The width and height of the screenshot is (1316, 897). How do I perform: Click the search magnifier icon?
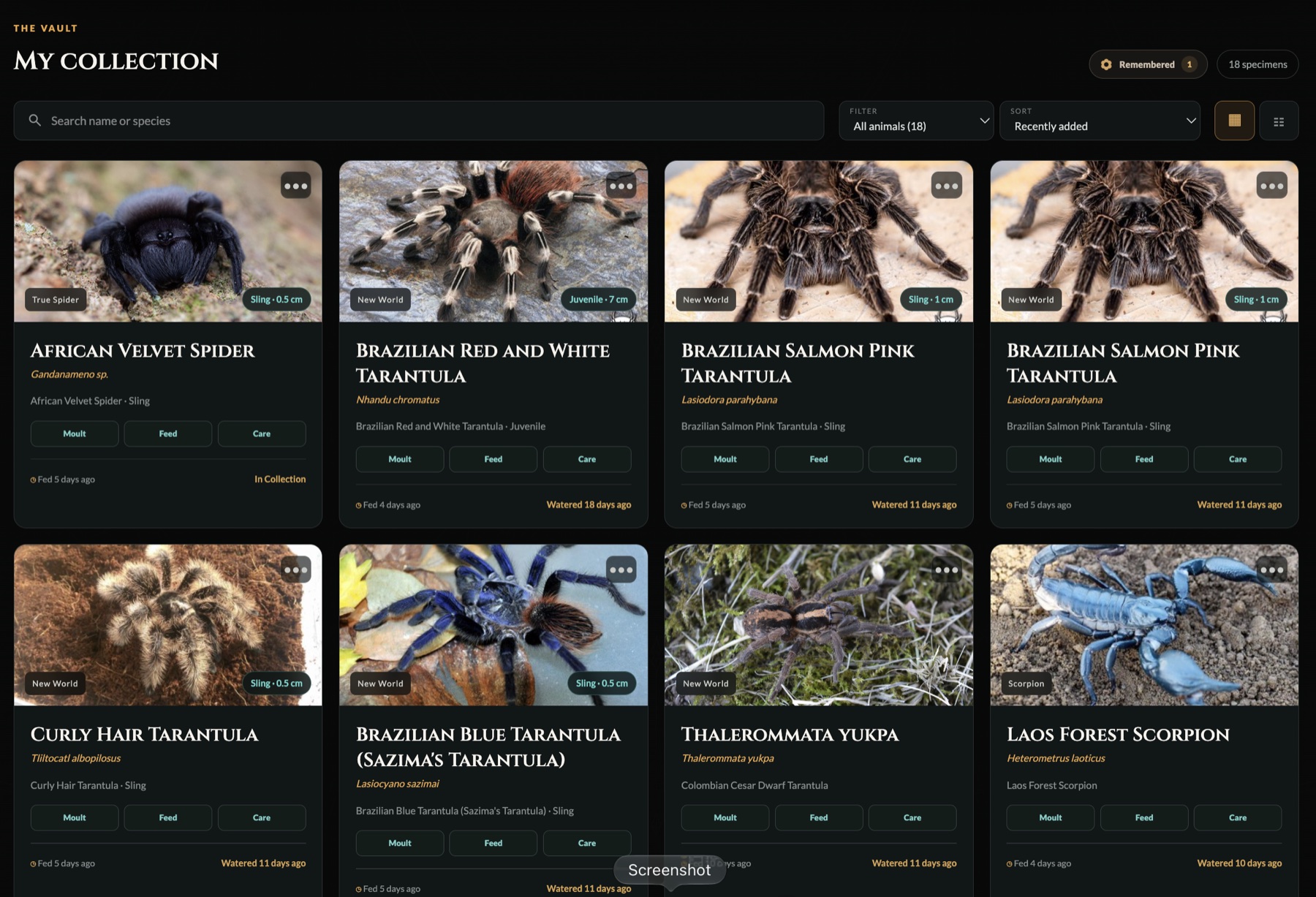34,120
